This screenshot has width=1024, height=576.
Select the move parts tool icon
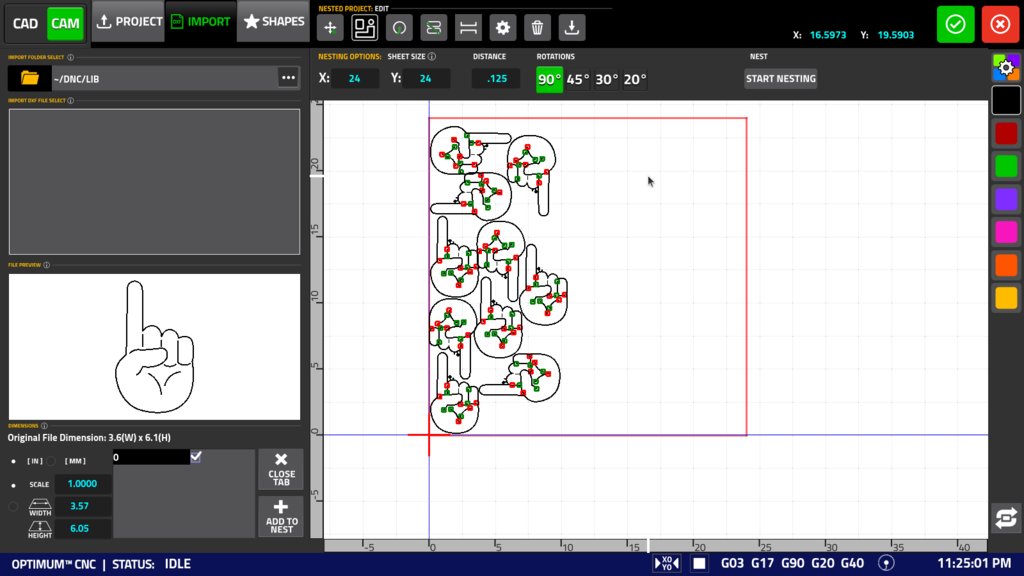[x=330, y=27]
